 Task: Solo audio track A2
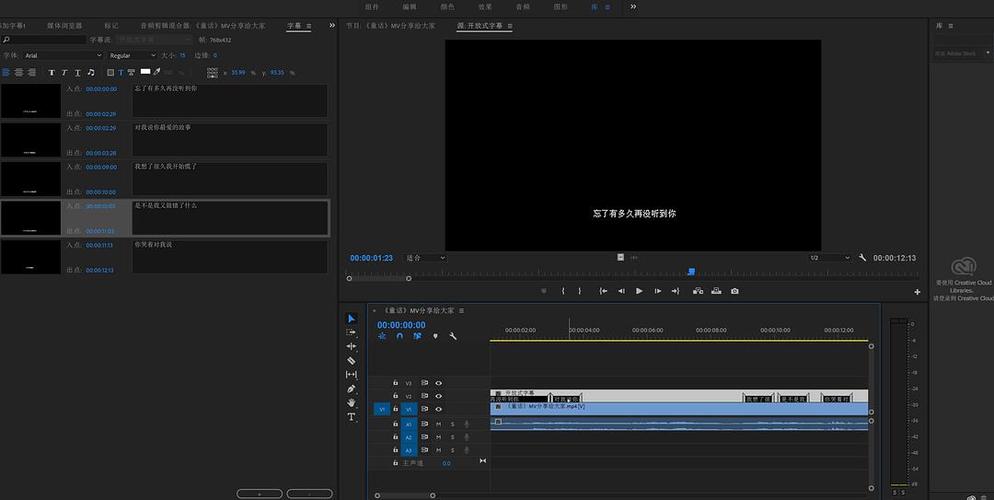click(453, 437)
